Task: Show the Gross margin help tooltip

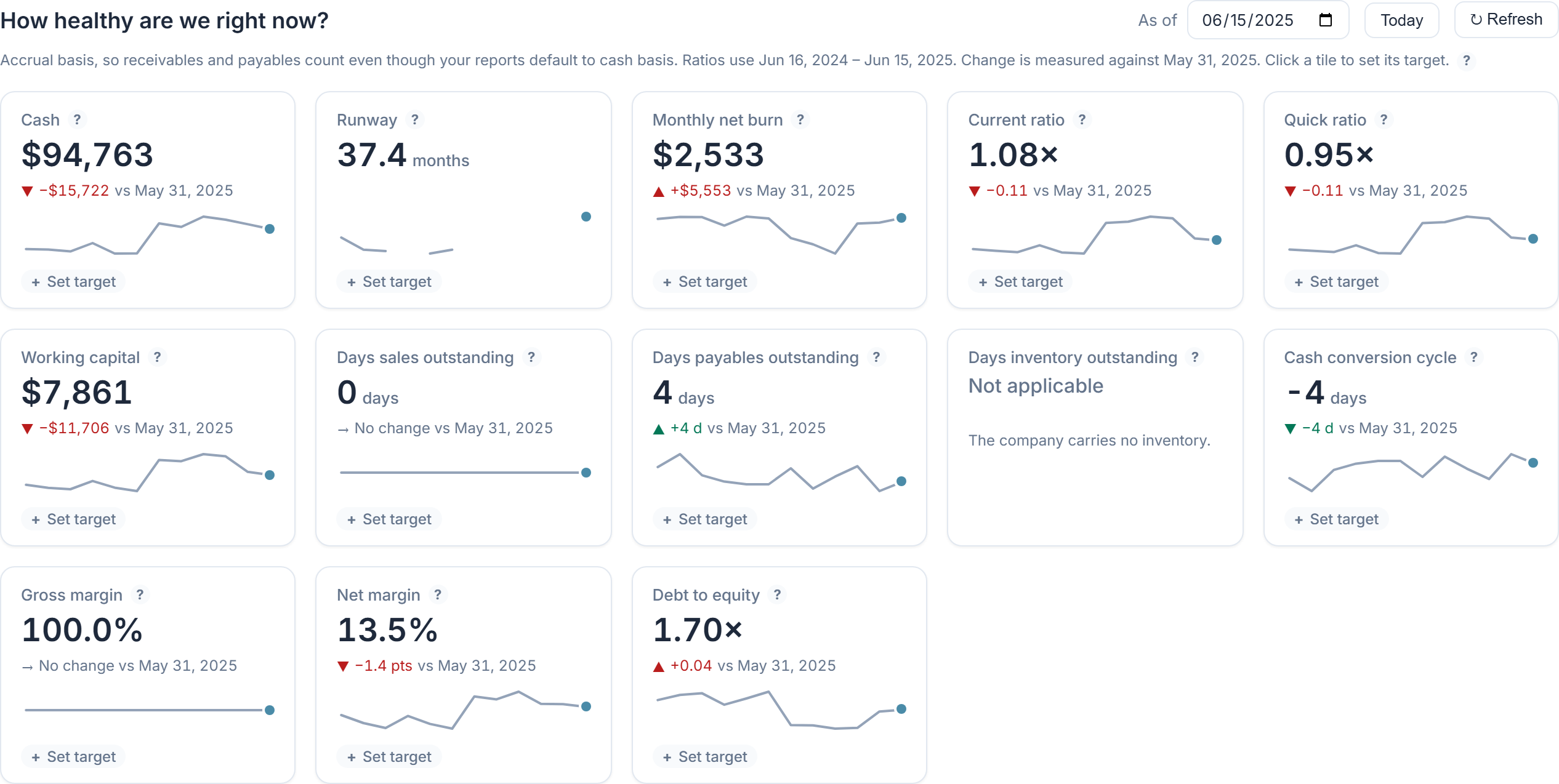Action: pos(140,594)
